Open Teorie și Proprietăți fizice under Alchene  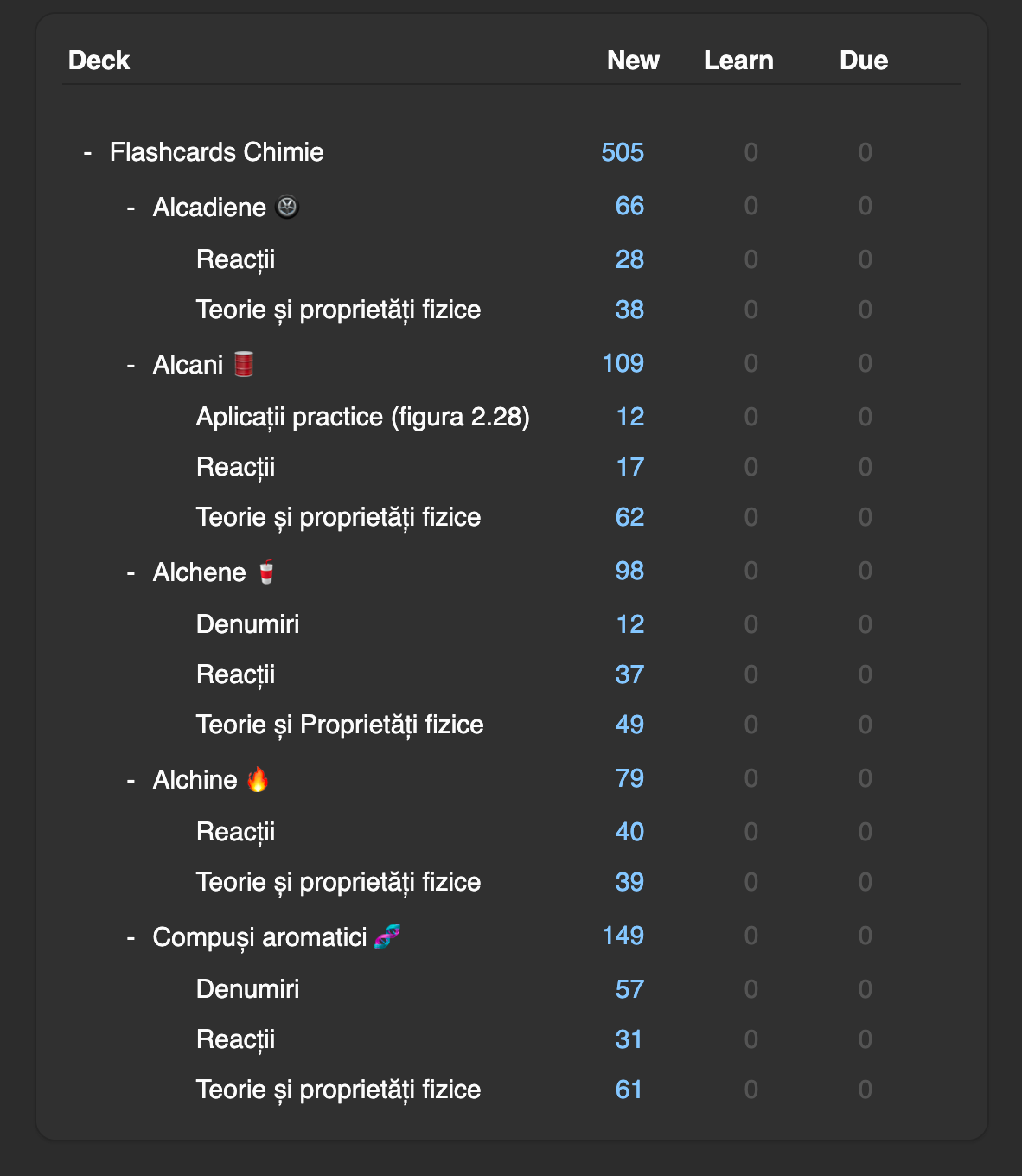tap(339, 725)
